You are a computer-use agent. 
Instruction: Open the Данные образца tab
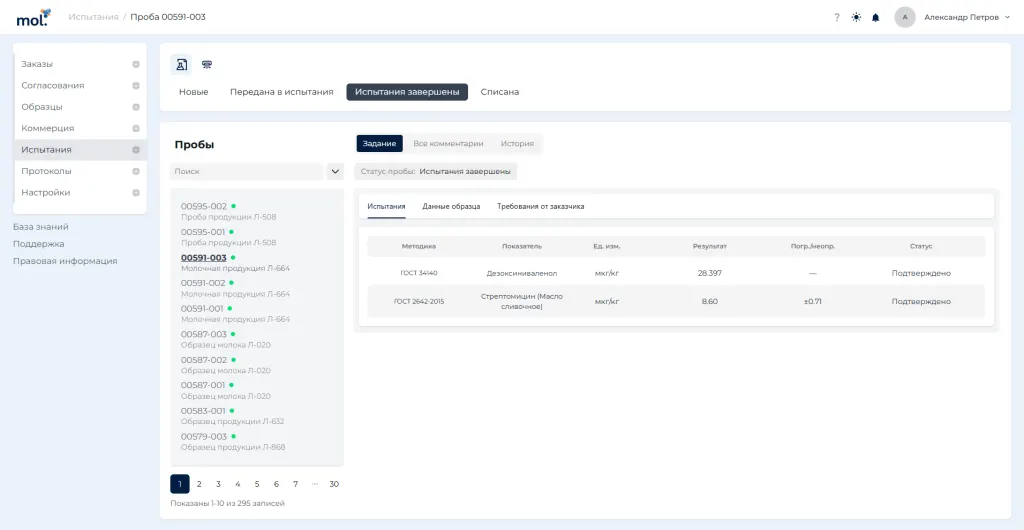click(x=451, y=206)
